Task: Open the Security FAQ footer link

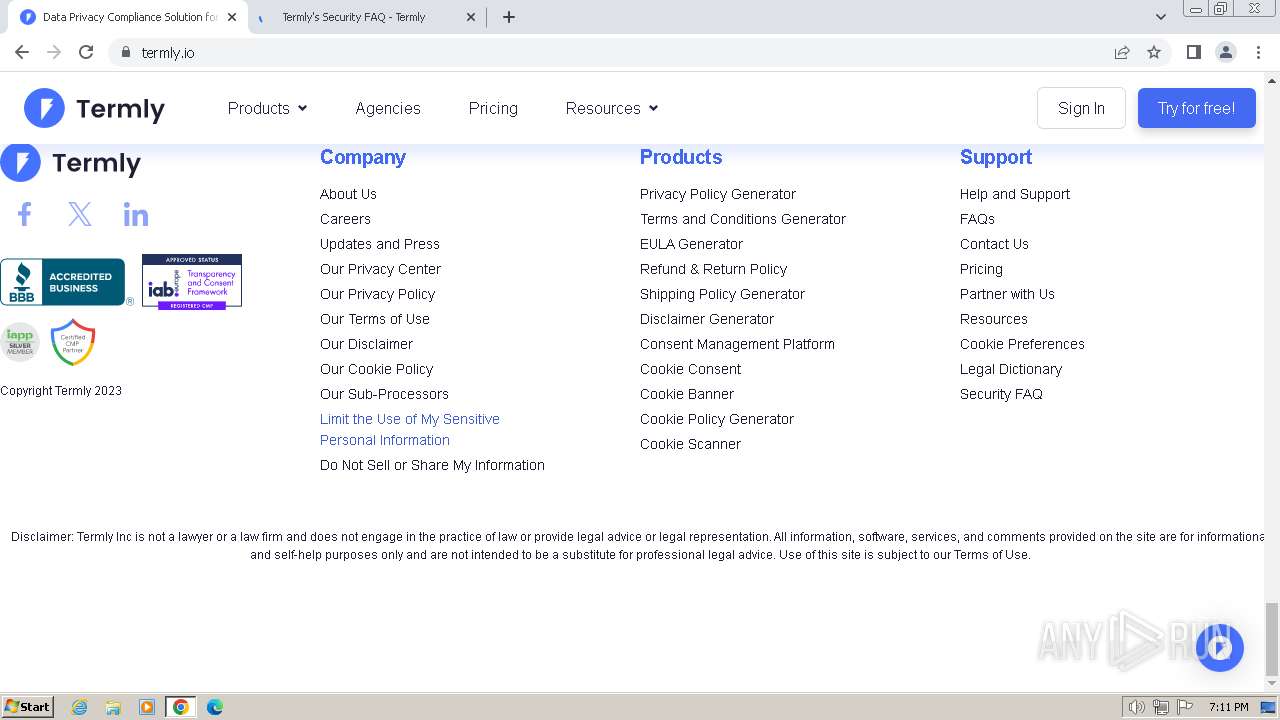Action: point(1001,394)
